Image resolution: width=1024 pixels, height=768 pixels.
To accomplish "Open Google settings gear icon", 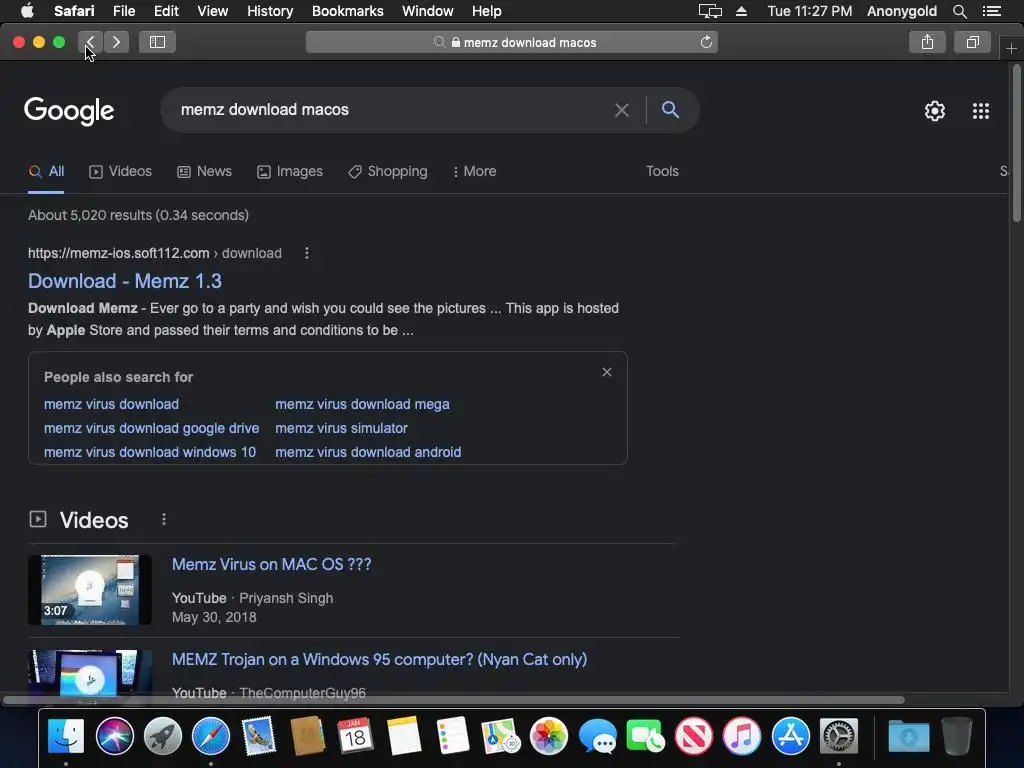I will [x=935, y=111].
